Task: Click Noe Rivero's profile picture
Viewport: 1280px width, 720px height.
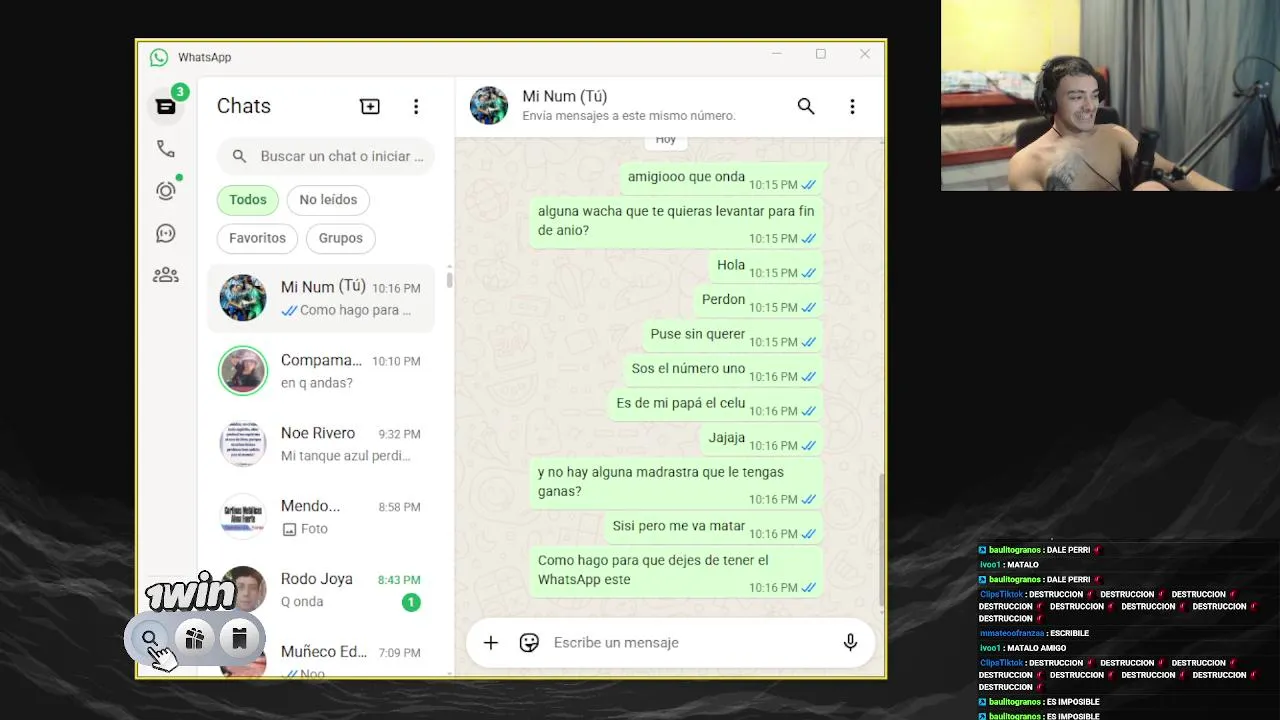Action: pos(243,444)
